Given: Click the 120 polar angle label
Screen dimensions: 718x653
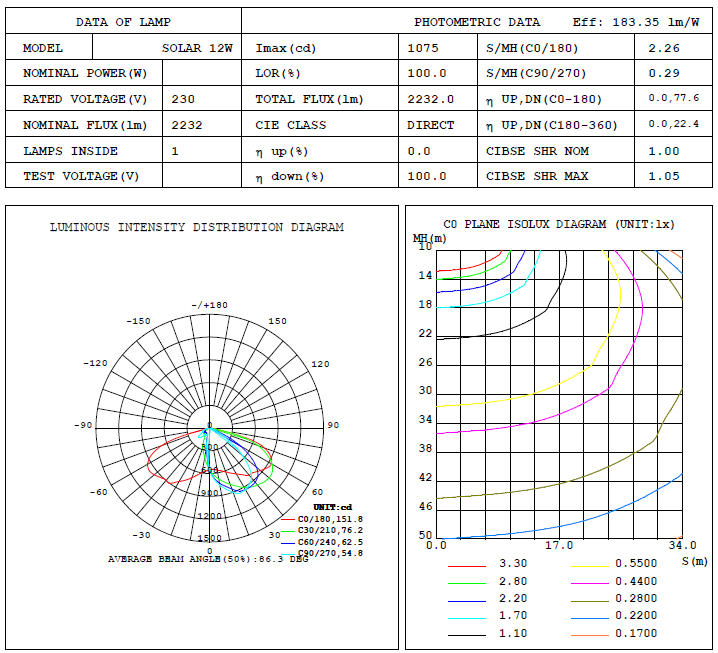Looking at the screenshot, I should (x=321, y=364).
